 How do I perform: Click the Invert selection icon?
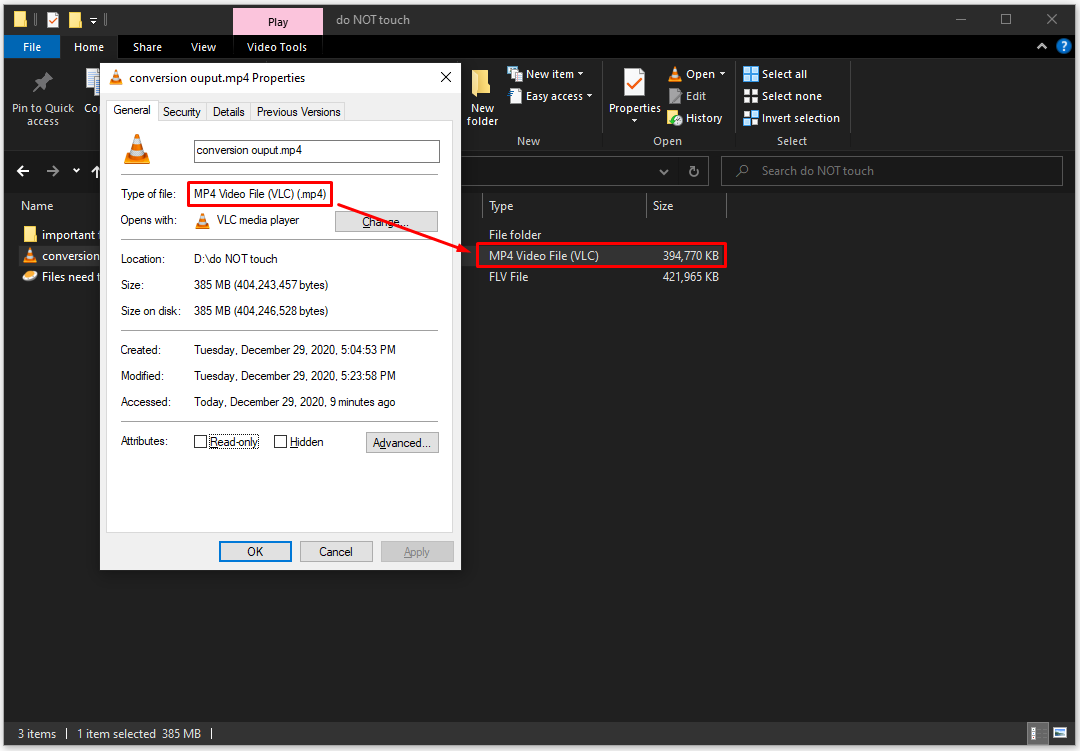751,118
